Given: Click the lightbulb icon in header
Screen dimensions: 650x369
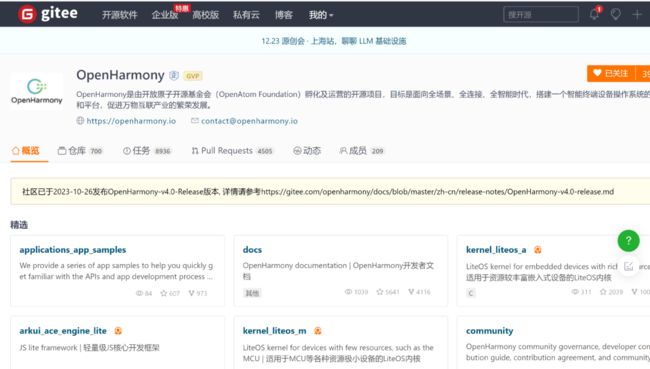Looking at the screenshot, I should [x=616, y=15].
